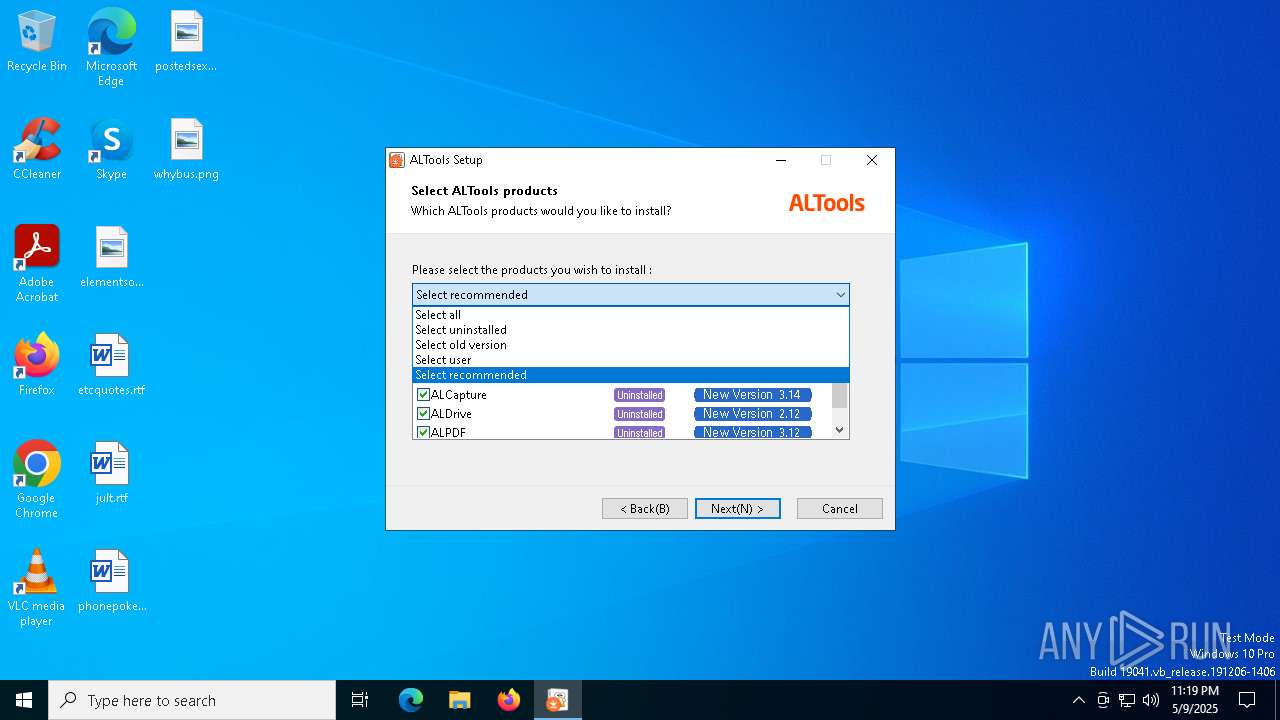This screenshot has height=720, width=1280.
Task: Open Adobe Acrobat desktop shortcut
Action: tap(37, 264)
